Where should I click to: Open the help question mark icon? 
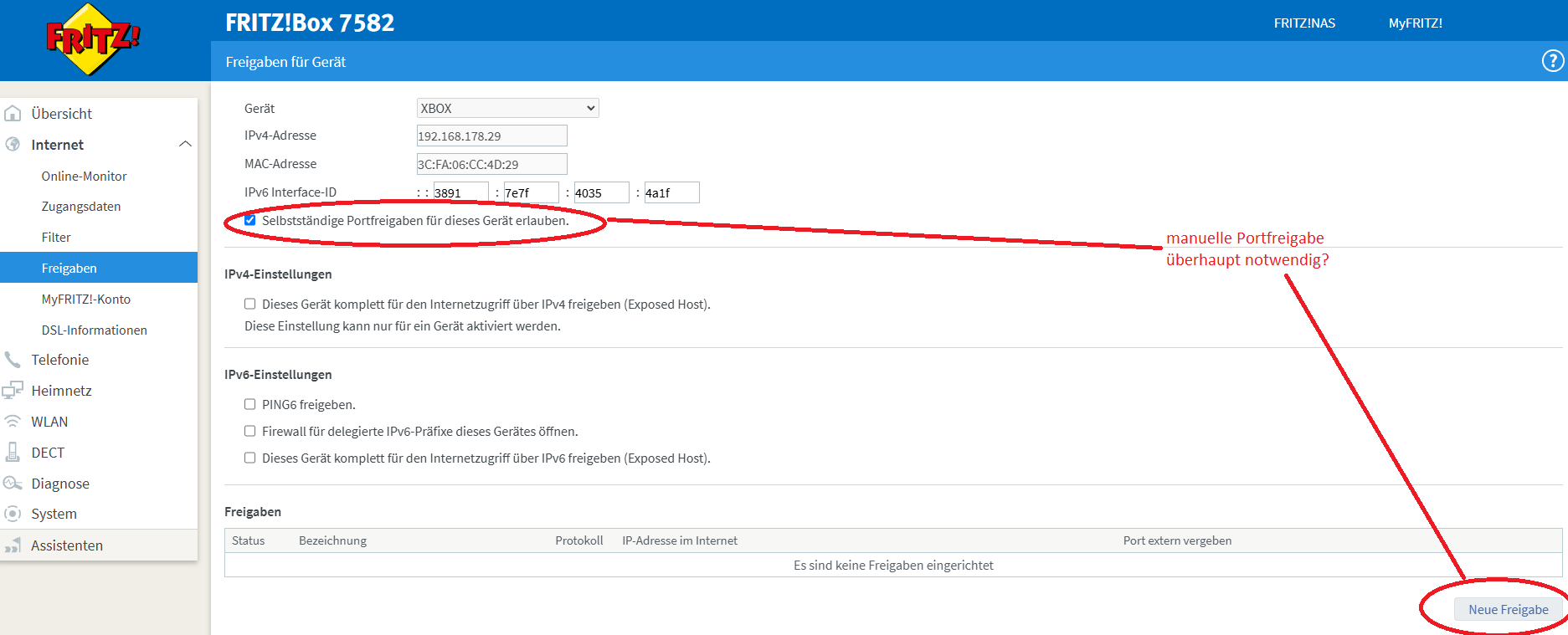click(1553, 61)
